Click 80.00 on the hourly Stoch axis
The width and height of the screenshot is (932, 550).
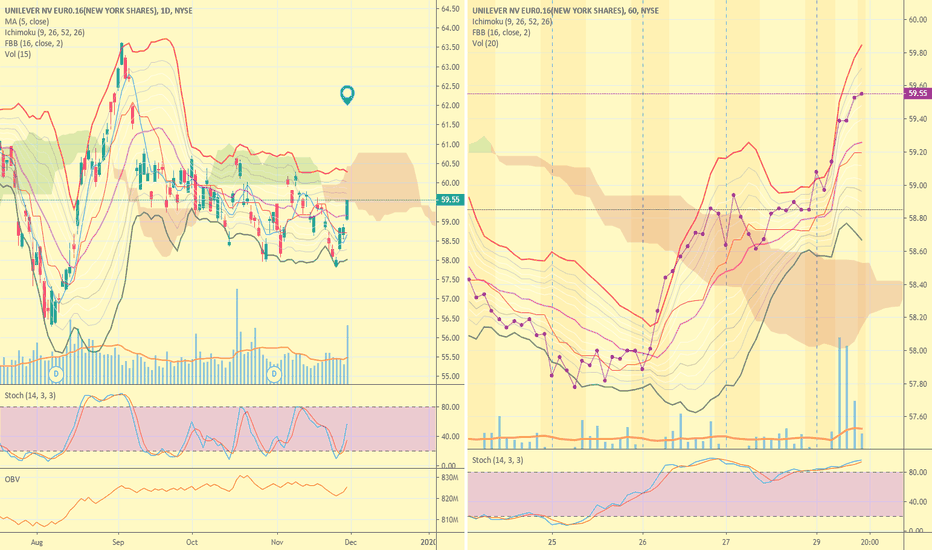pos(918,473)
